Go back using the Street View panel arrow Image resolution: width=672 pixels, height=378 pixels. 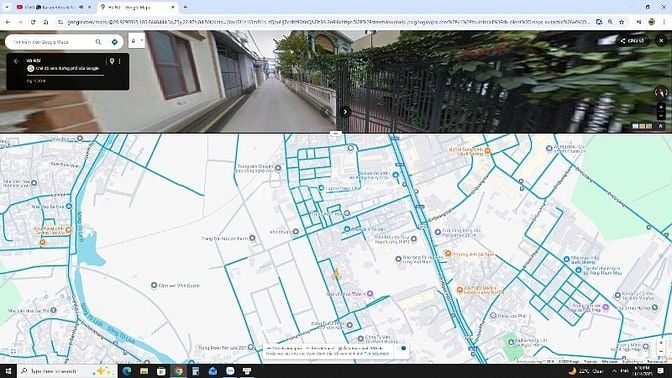coord(16,61)
